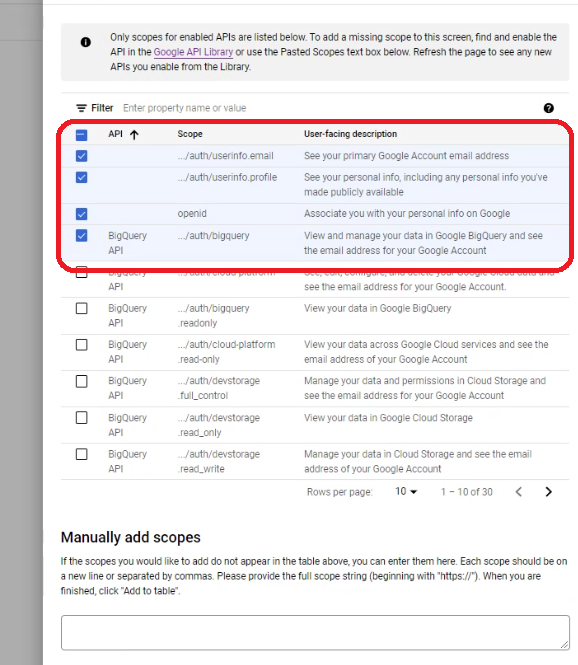Go to previous page of scopes
The width and height of the screenshot is (578, 665).
coord(519,492)
